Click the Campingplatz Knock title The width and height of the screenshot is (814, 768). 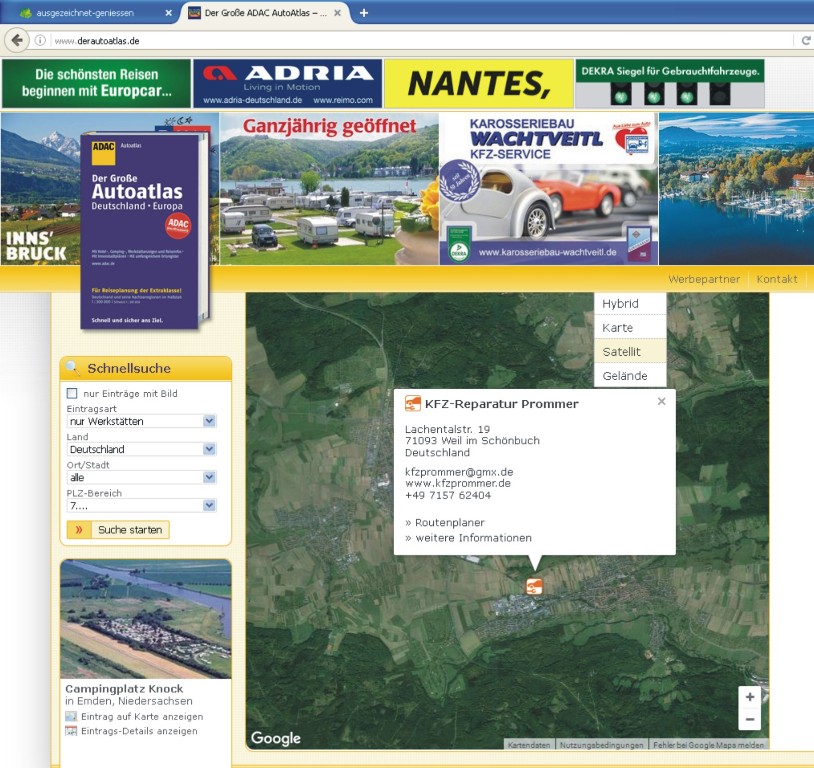pyautogui.click(x=124, y=689)
